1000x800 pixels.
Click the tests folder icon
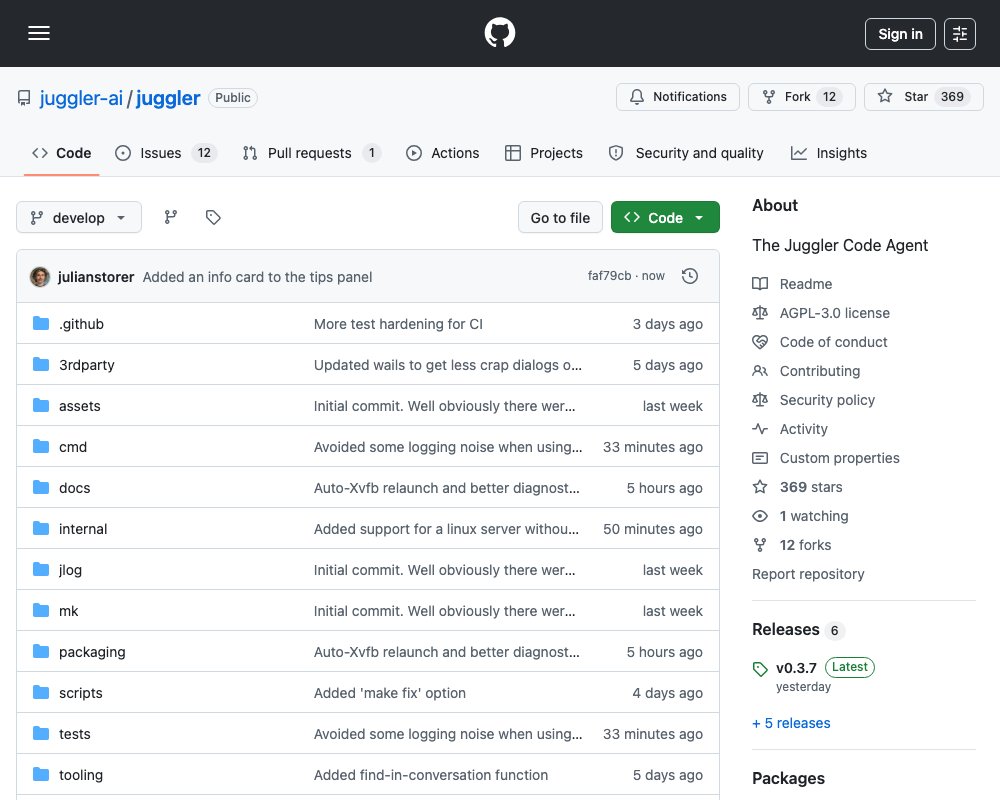pos(41,734)
